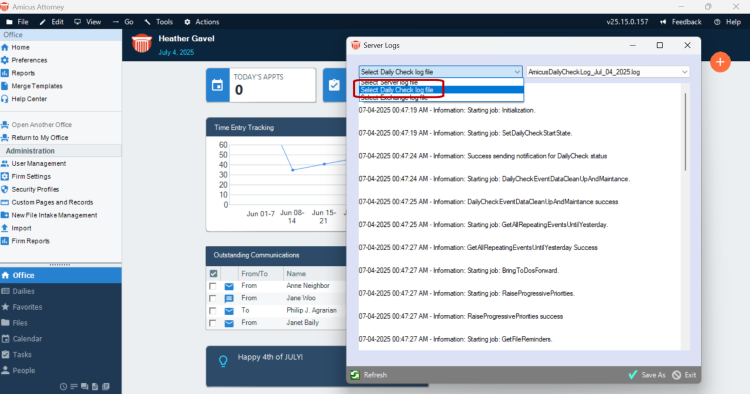This screenshot has height=394, width=750.
Task: Open Security Profiles
Action: [x=30, y=189]
